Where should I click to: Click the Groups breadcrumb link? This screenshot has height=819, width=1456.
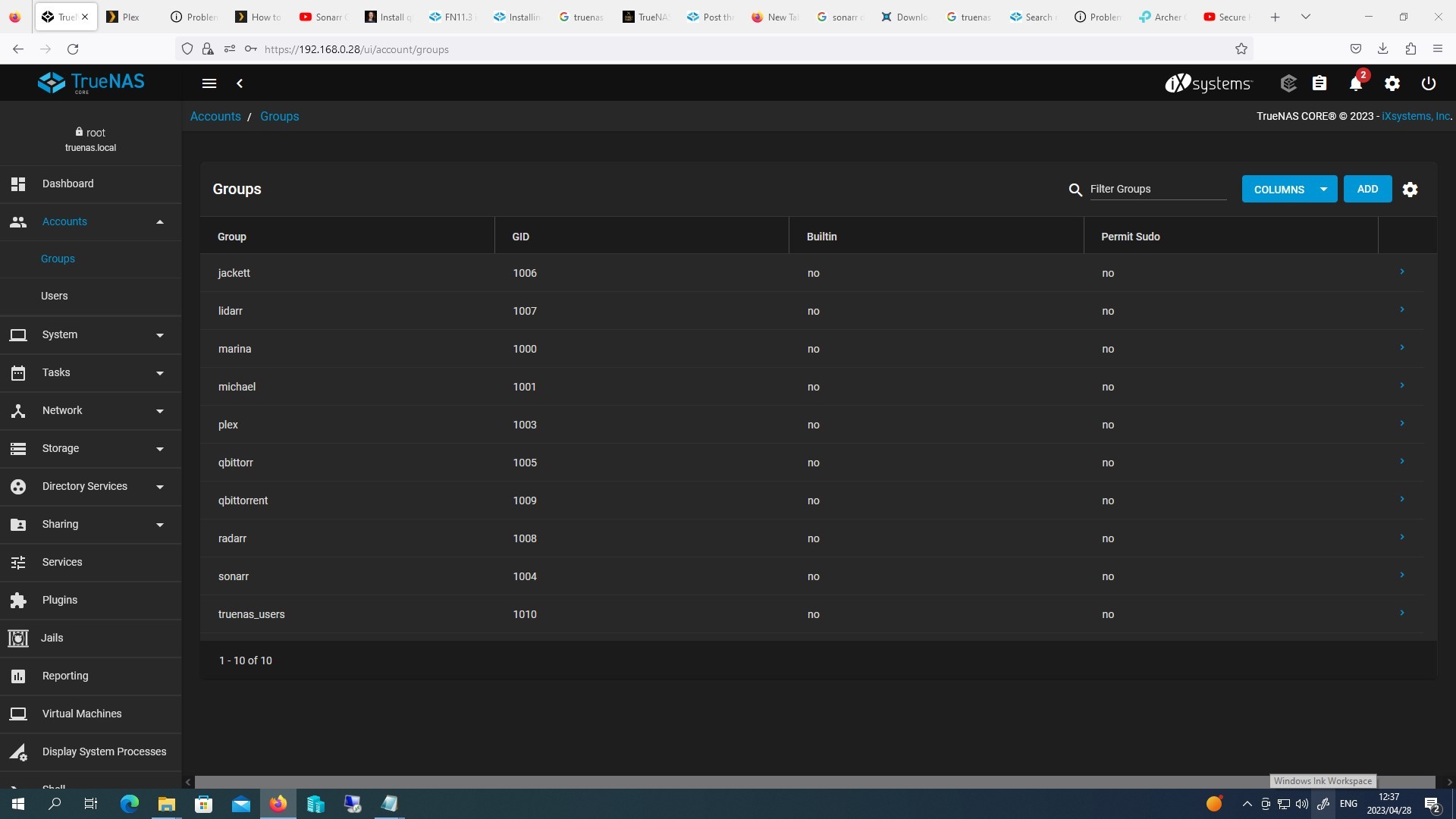click(x=279, y=117)
